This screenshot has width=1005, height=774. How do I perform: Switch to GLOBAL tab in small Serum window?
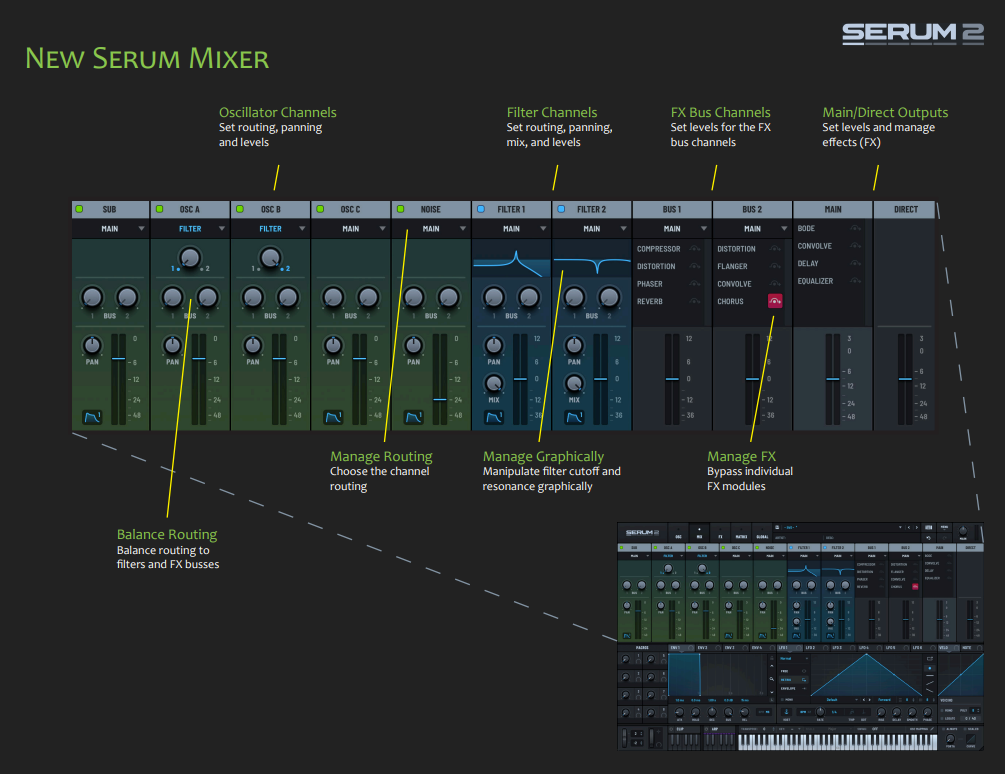coord(763,534)
